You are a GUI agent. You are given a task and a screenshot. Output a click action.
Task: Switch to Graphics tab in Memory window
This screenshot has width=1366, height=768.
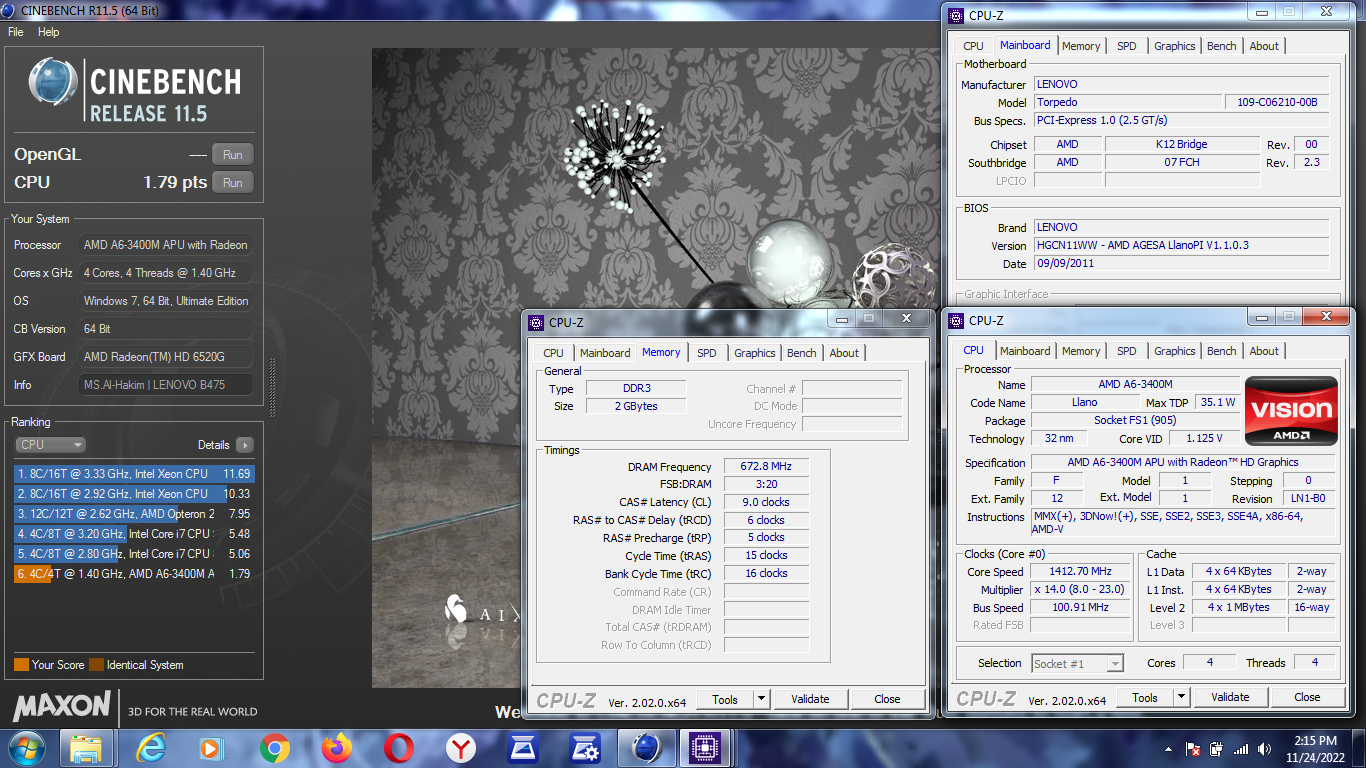pyautogui.click(x=755, y=353)
